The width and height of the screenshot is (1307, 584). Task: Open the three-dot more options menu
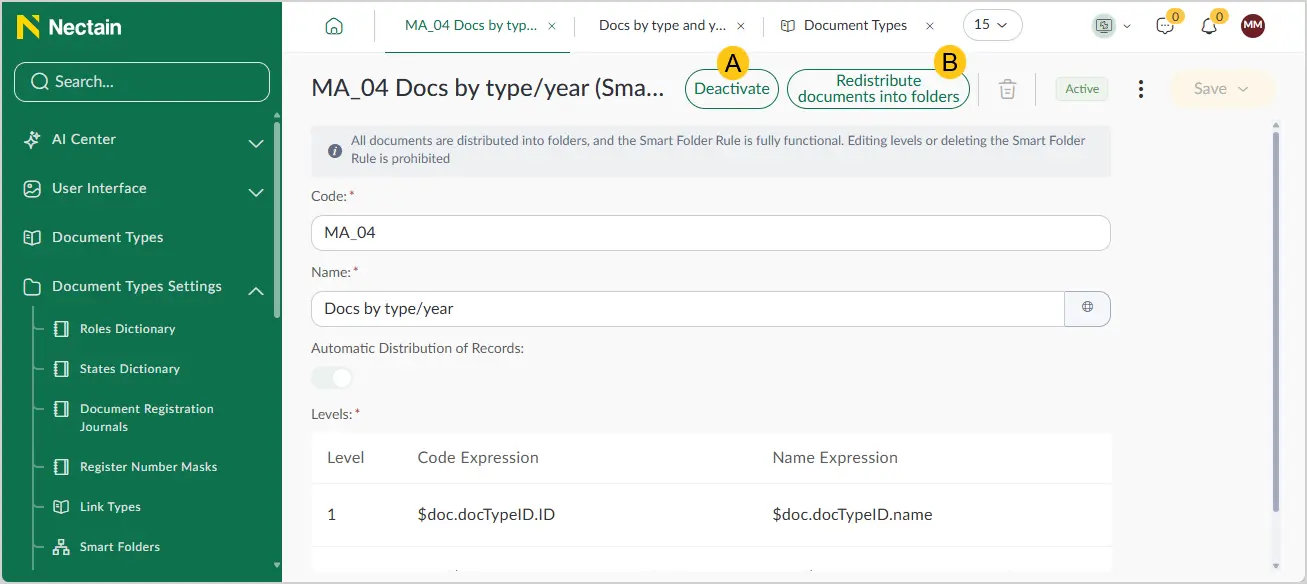pos(1141,89)
